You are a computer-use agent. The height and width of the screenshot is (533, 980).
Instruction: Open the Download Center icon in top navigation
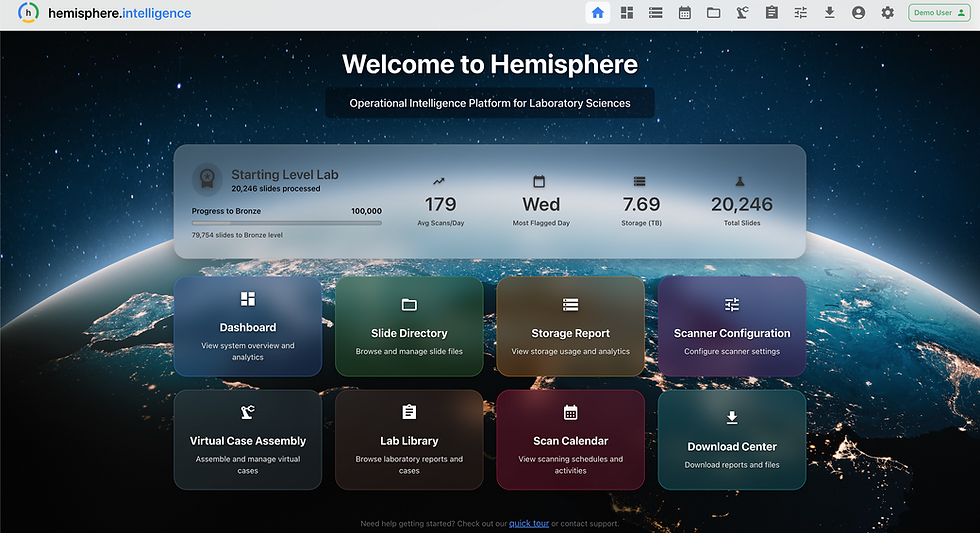(829, 12)
